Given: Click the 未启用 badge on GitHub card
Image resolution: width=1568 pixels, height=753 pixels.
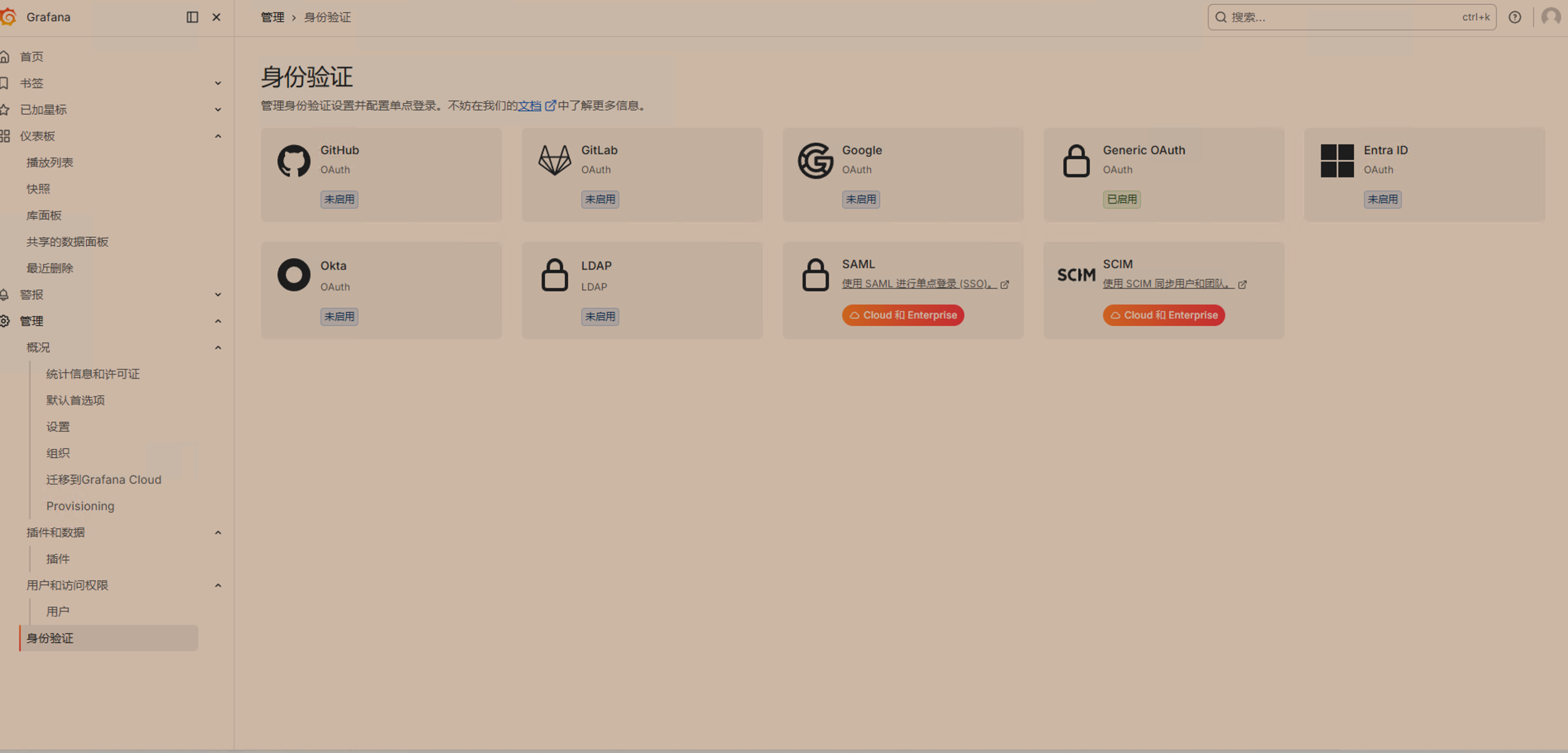Looking at the screenshot, I should tap(339, 199).
